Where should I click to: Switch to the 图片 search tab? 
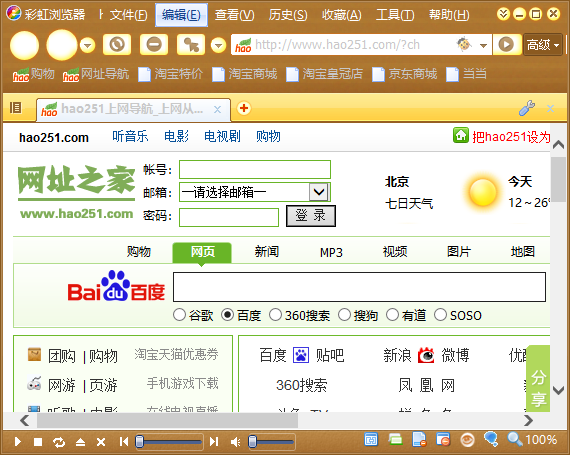(x=459, y=251)
